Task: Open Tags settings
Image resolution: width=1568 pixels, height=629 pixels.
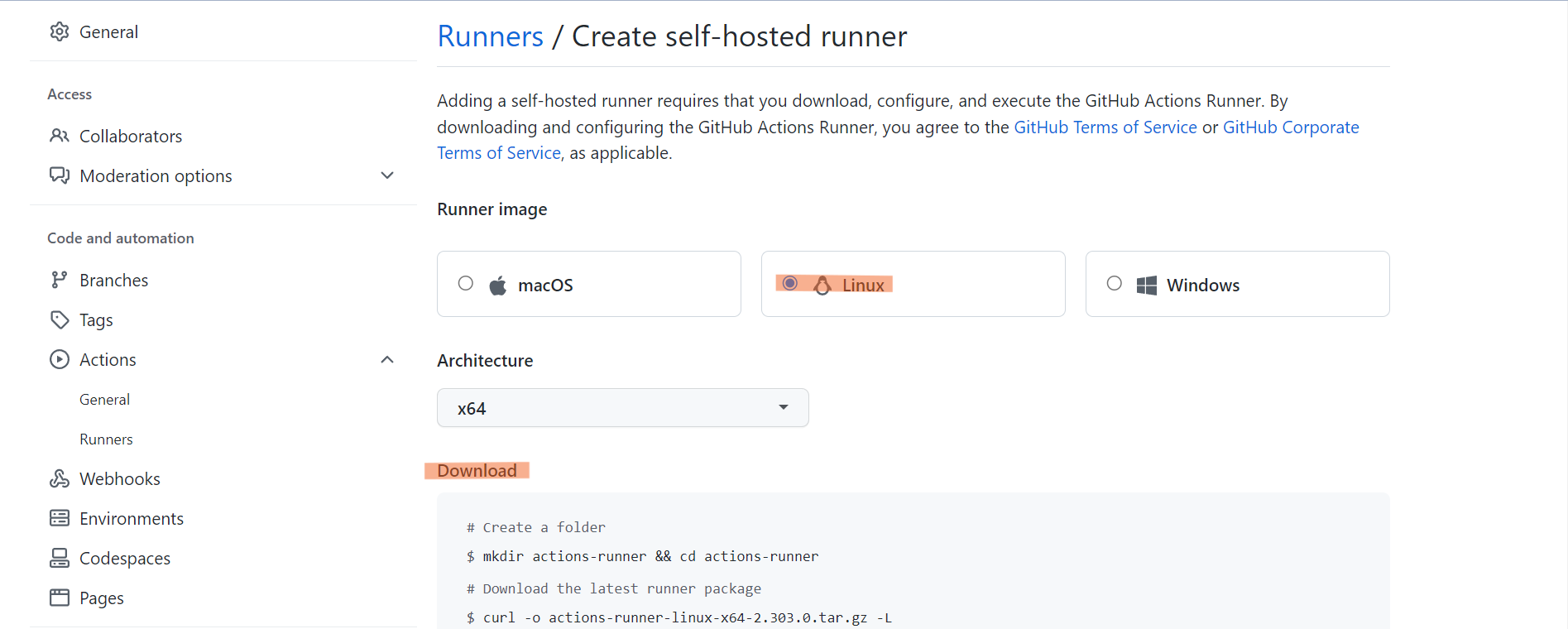Action: (96, 319)
